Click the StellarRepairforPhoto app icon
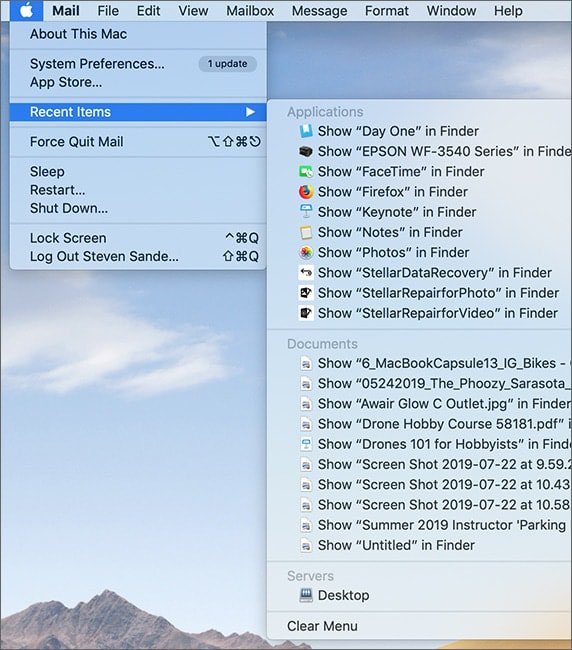 point(306,293)
